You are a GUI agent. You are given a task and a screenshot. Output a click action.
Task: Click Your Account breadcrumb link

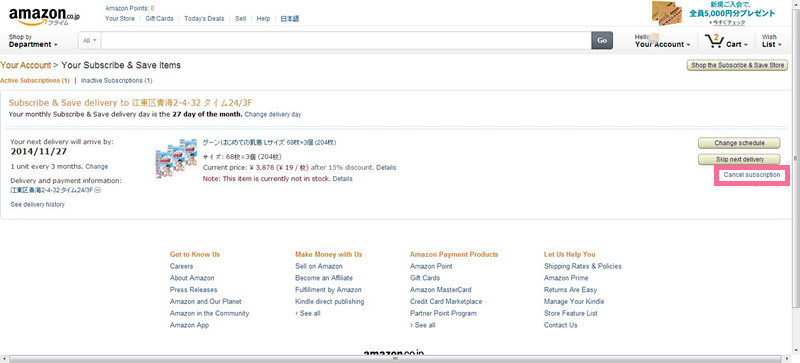(x=26, y=65)
